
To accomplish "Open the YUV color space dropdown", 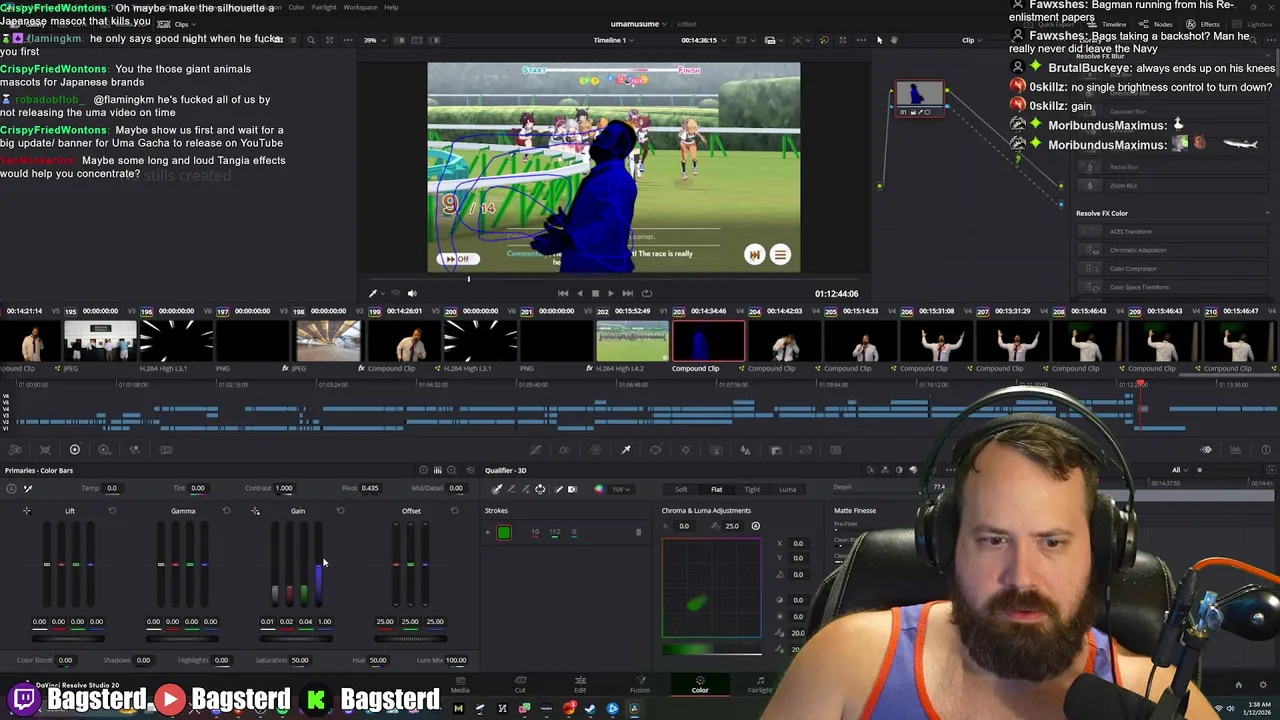I will 620,489.
